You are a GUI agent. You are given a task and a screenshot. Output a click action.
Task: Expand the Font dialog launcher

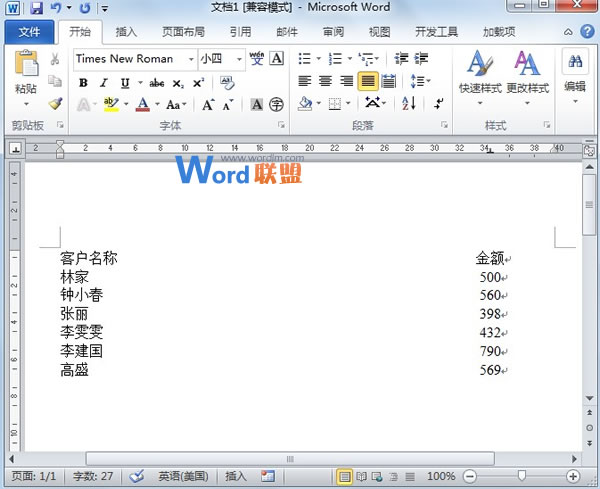281,125
